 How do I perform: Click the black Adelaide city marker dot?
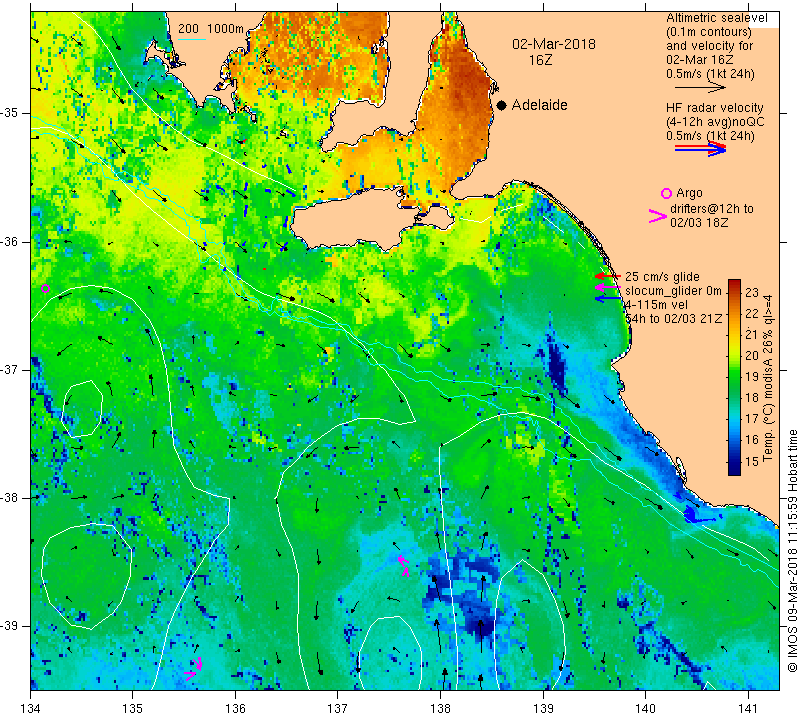(x=502, y=105)
